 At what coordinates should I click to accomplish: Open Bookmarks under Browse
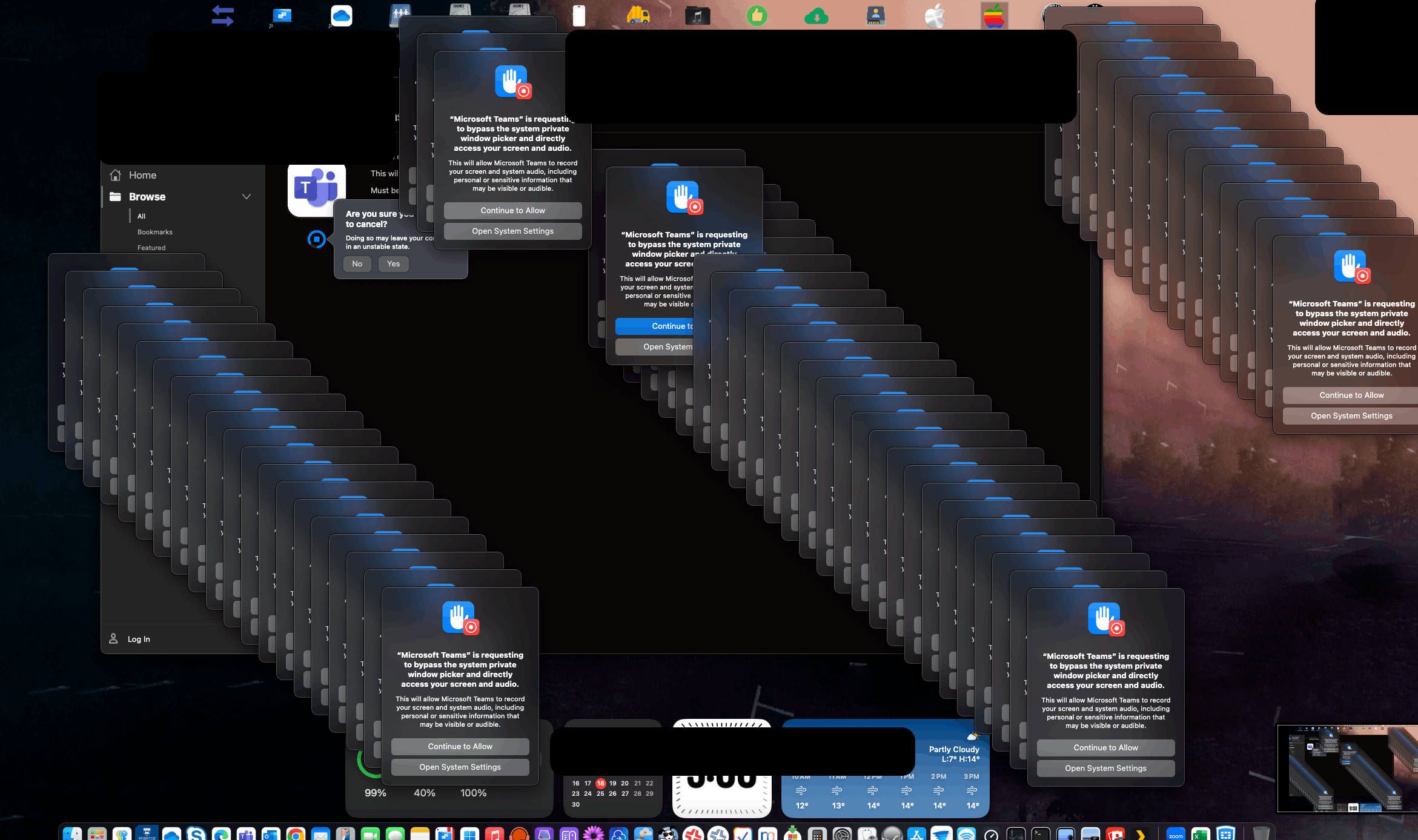(154, 232)
